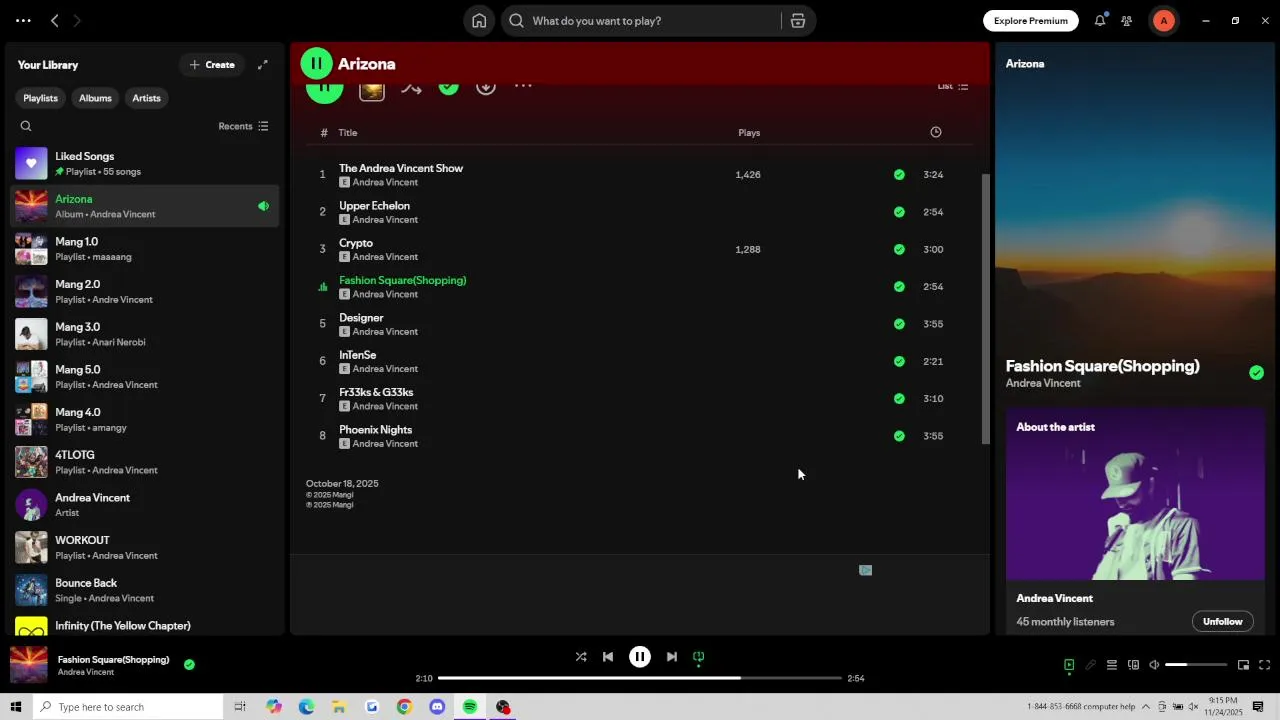Open the Windows Start menu
1280x720 pixels.
pyautogui.click(x=16, y=707)
